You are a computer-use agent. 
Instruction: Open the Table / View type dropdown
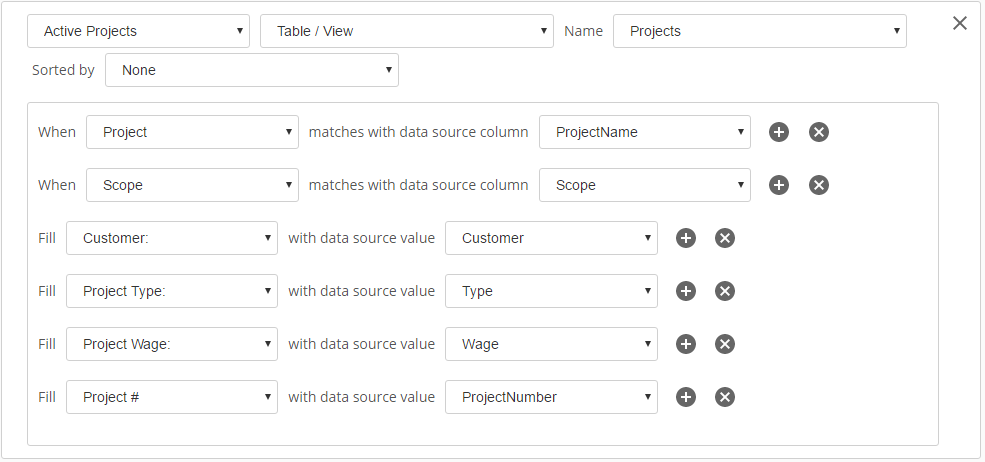click(x=406, y=31)
